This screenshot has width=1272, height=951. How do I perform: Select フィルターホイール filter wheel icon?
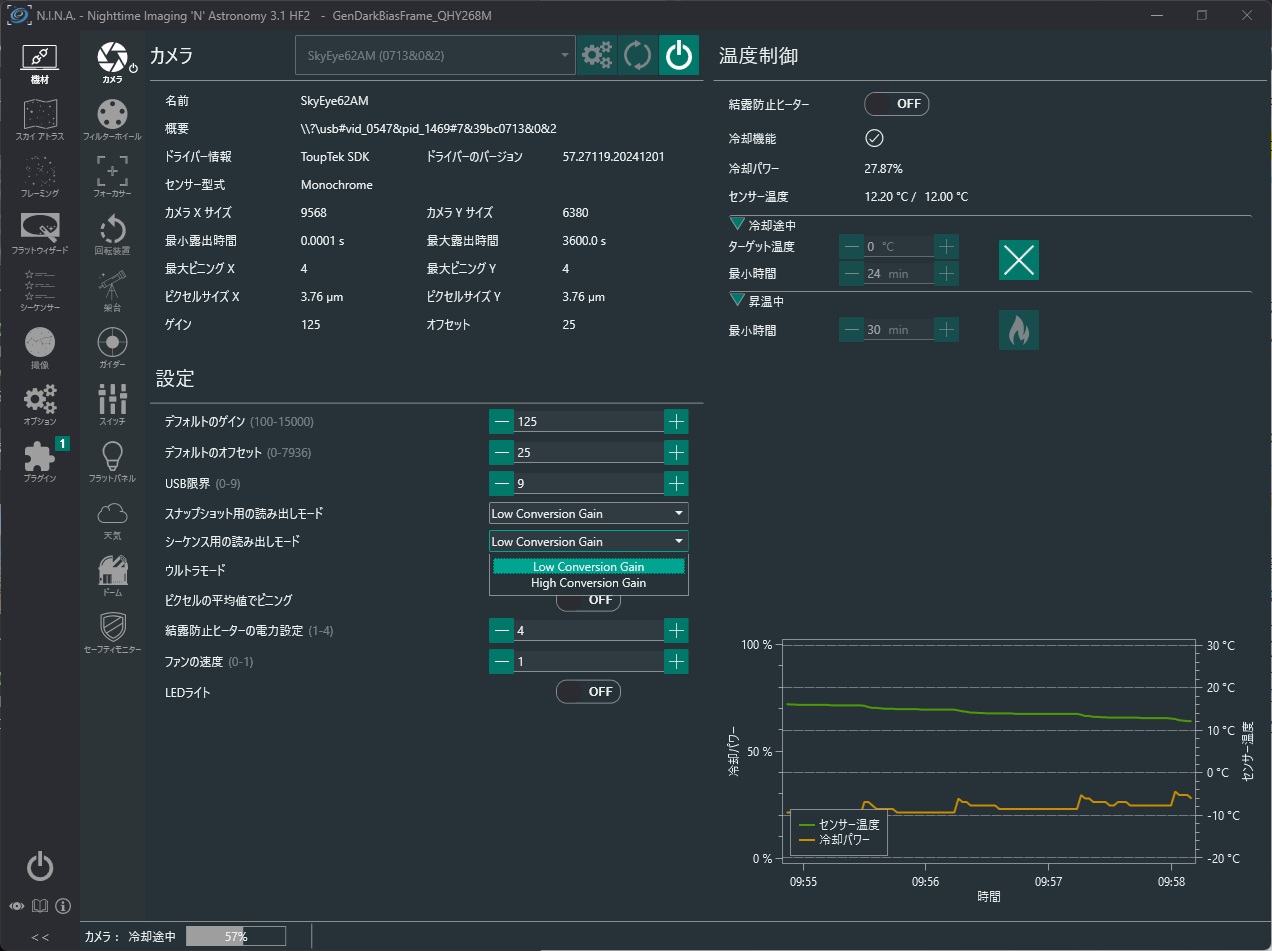112,119
